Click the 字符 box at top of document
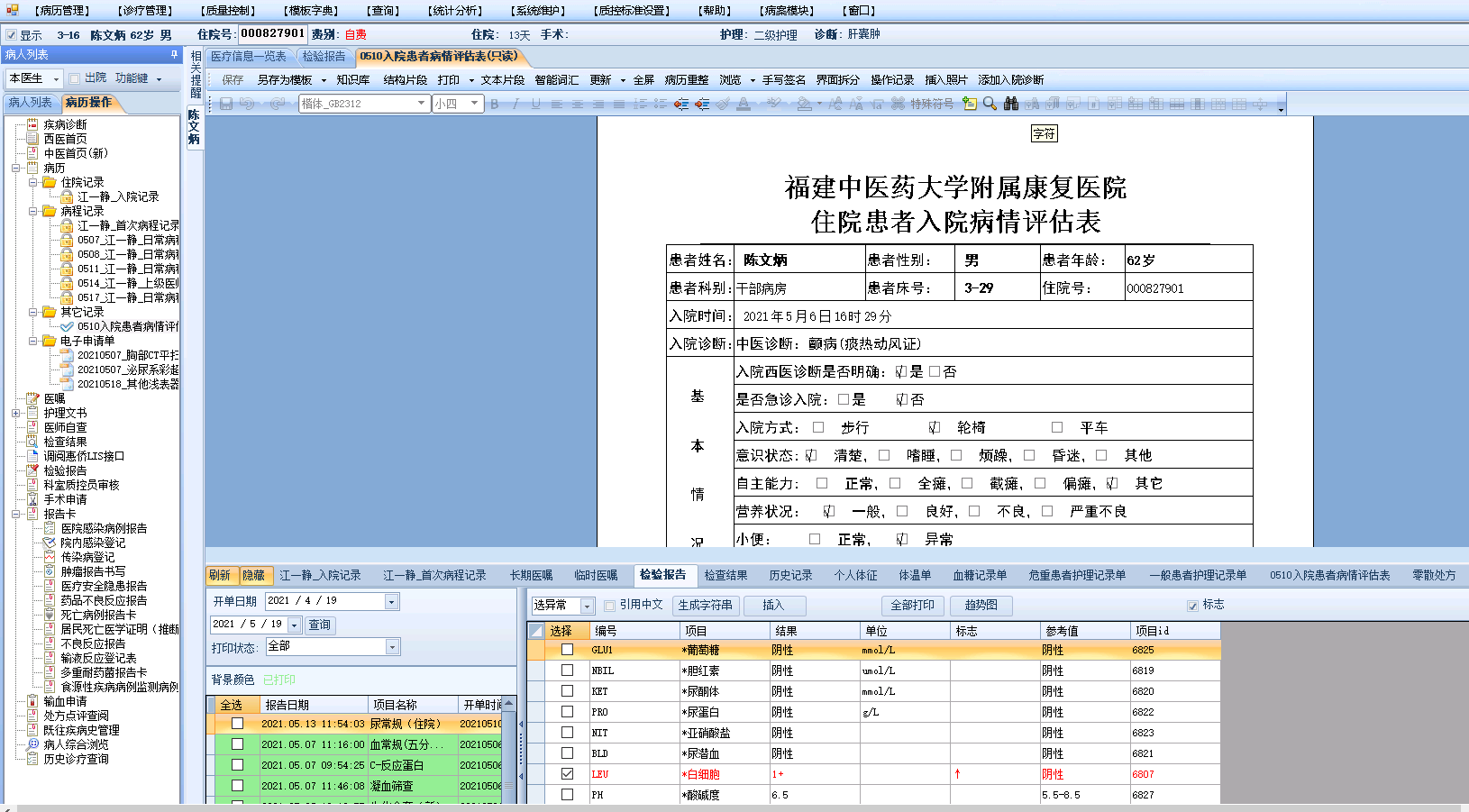 tap(1044, 133)
